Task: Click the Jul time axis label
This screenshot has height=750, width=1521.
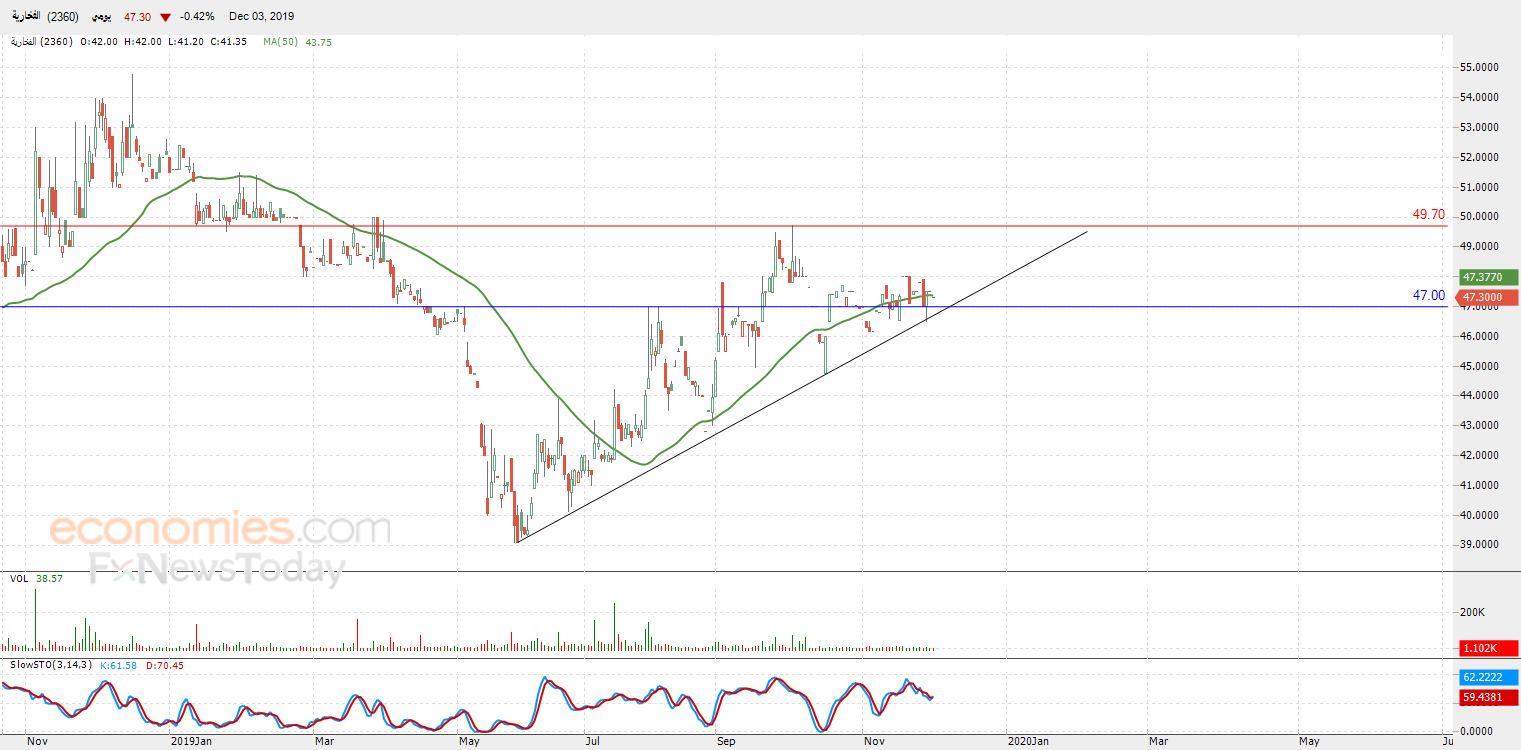Action: click(x=592, y=742)
